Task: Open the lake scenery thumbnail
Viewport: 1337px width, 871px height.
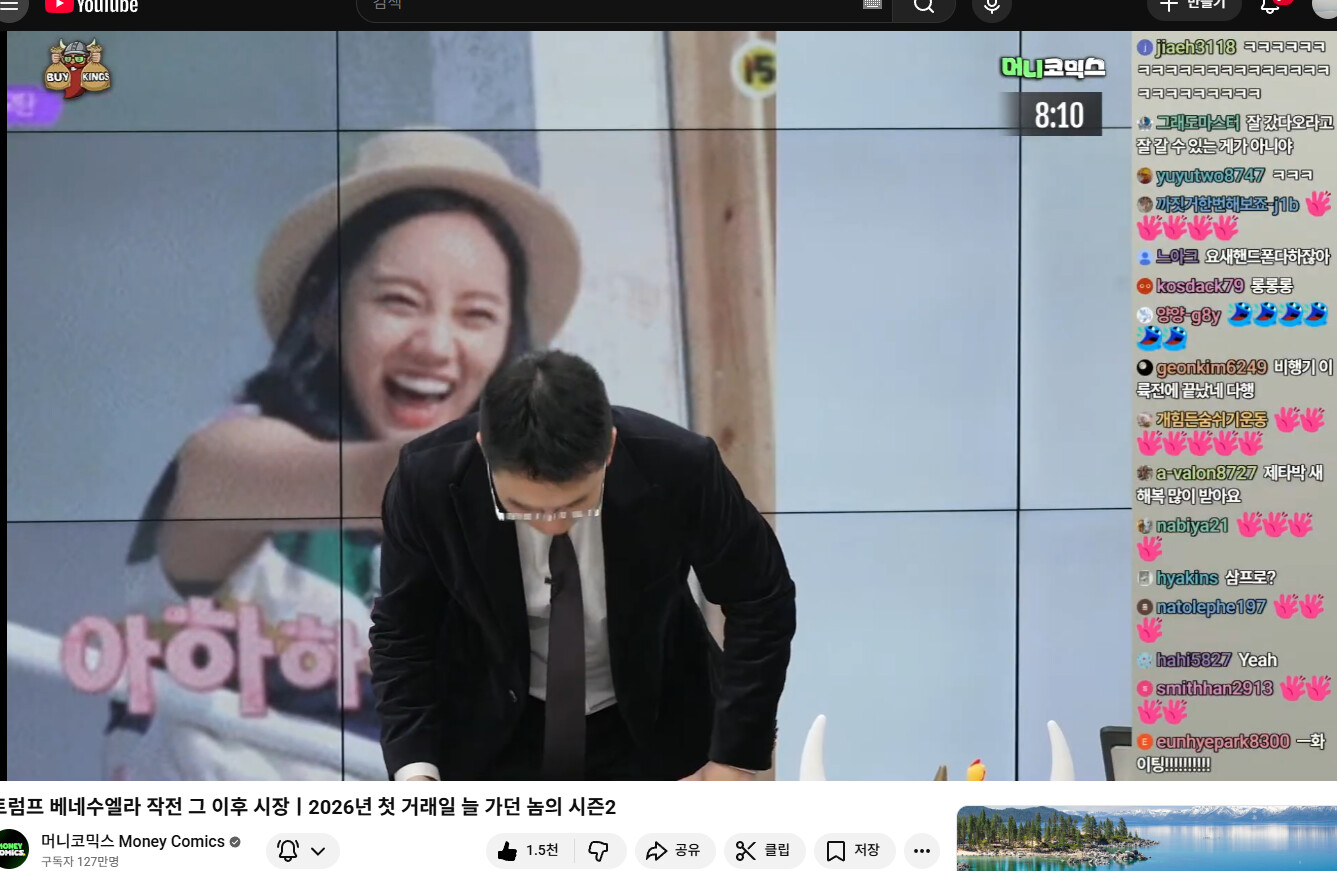Action: (1147, 838)
